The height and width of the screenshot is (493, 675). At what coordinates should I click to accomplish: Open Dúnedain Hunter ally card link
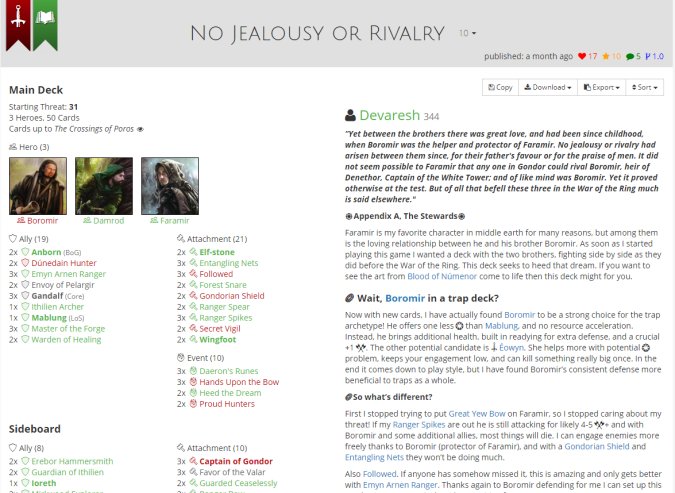click(x=64, y=263)
